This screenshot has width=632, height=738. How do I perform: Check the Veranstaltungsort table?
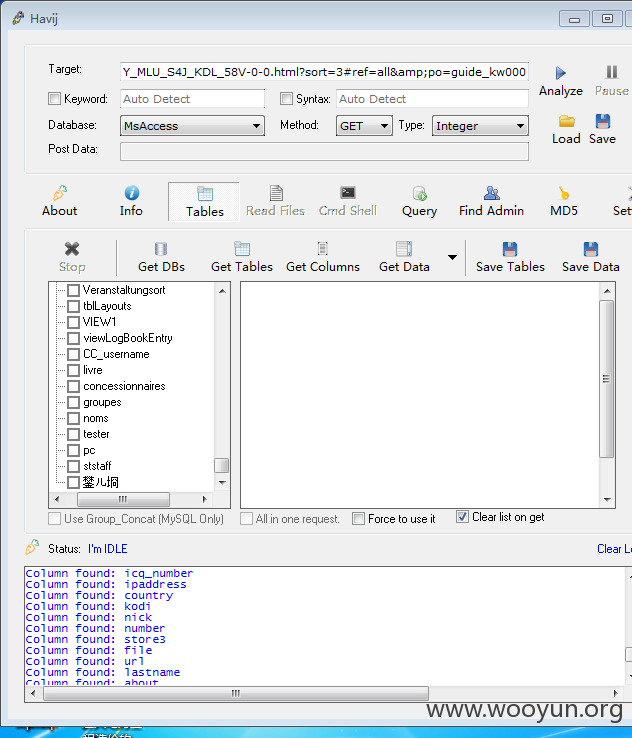pos(73,290)
